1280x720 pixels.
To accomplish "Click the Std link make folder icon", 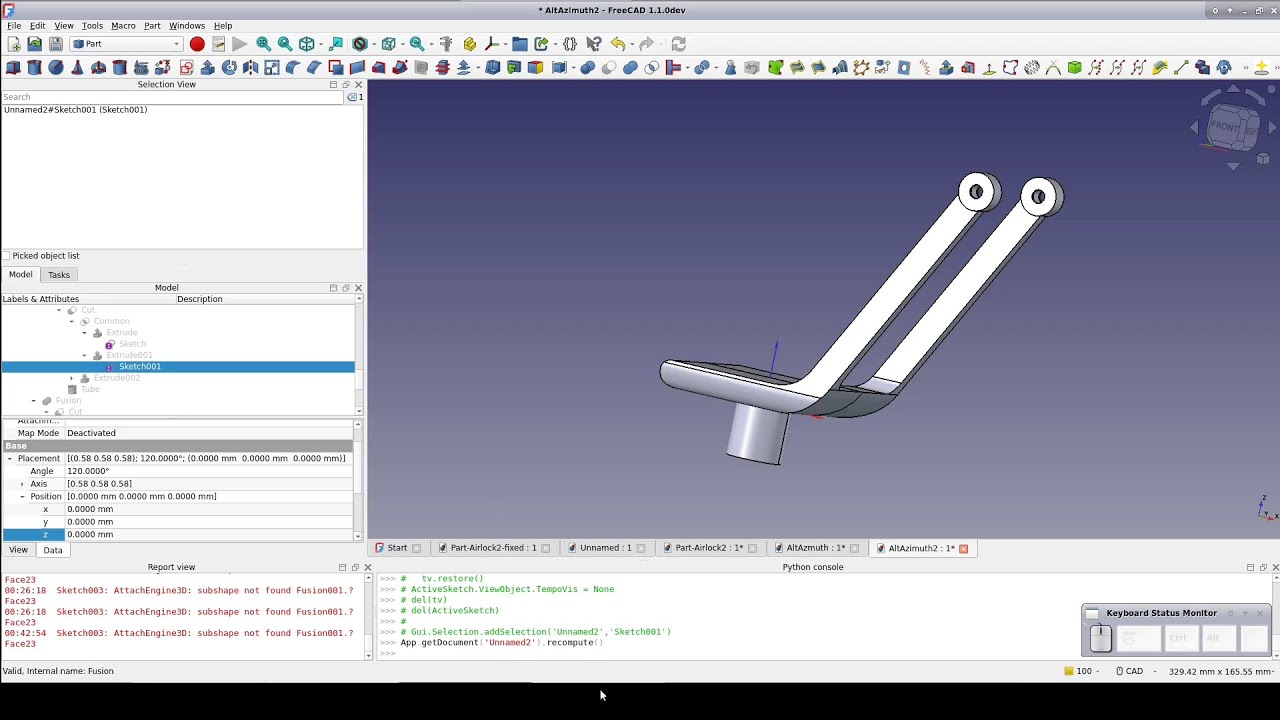I will pos(520,44).
